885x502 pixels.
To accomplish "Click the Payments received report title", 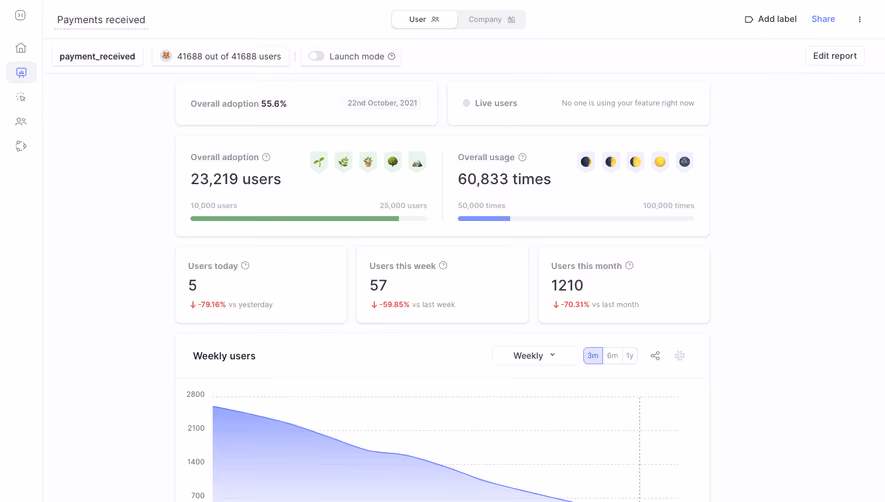I will point(101,20).
